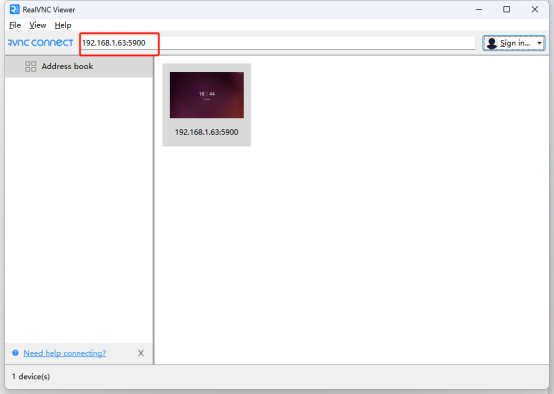Viewport: 554px width, 394px height.
Task: Expand the Sign in dropdown arrow
Action: [x=539, y=43]
